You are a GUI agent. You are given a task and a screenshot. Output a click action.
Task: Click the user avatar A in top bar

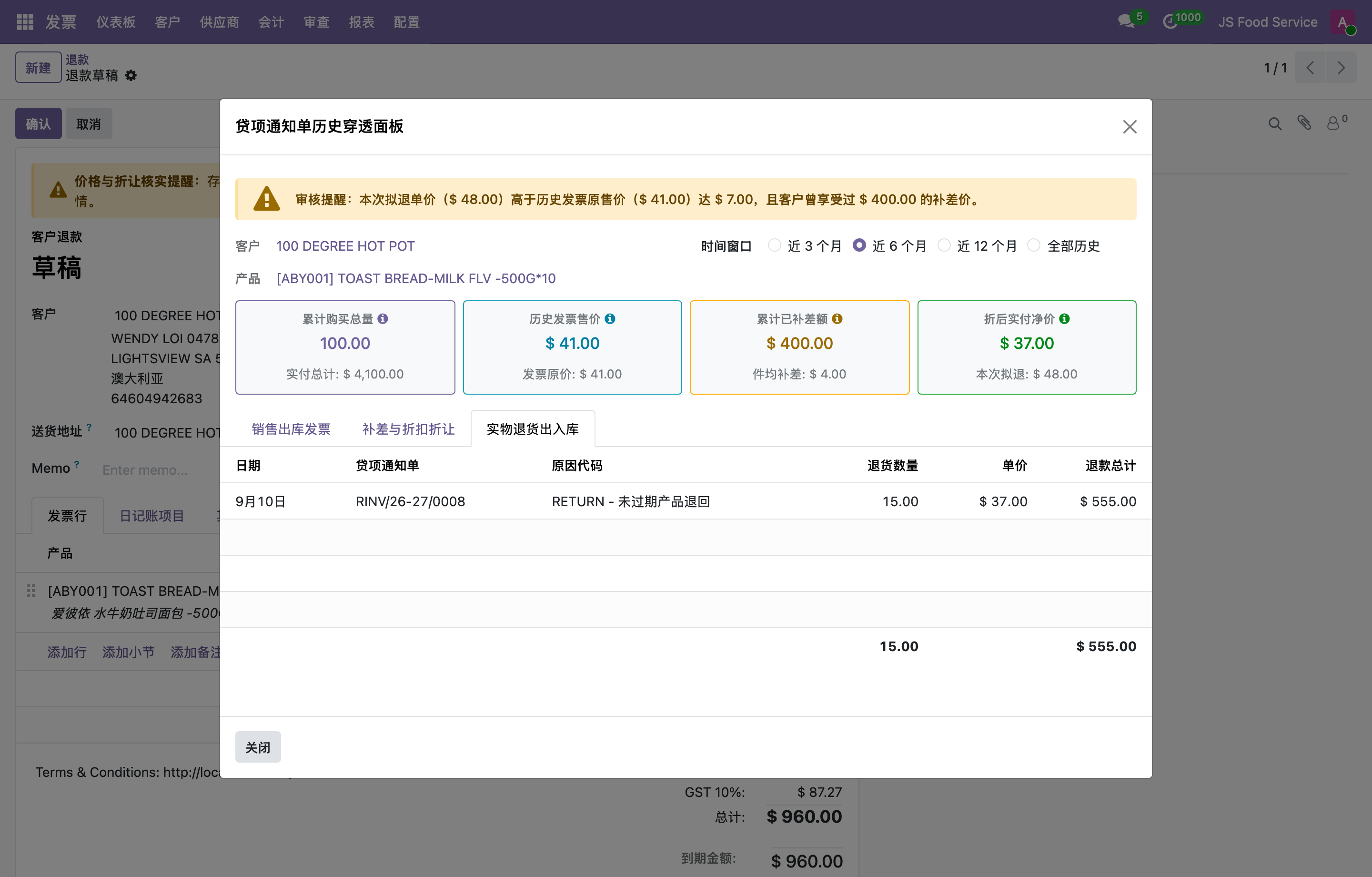[1342, 21]
